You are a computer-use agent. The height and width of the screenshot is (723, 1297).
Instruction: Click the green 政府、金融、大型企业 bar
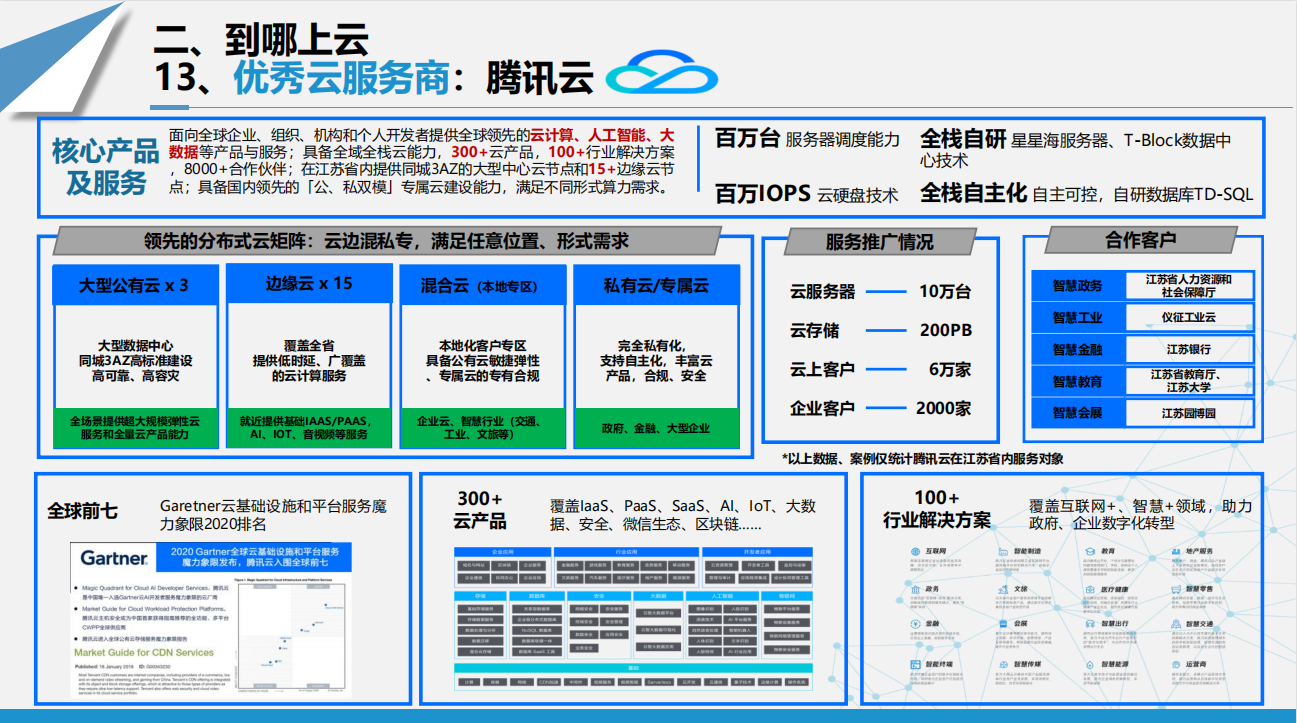656,428
